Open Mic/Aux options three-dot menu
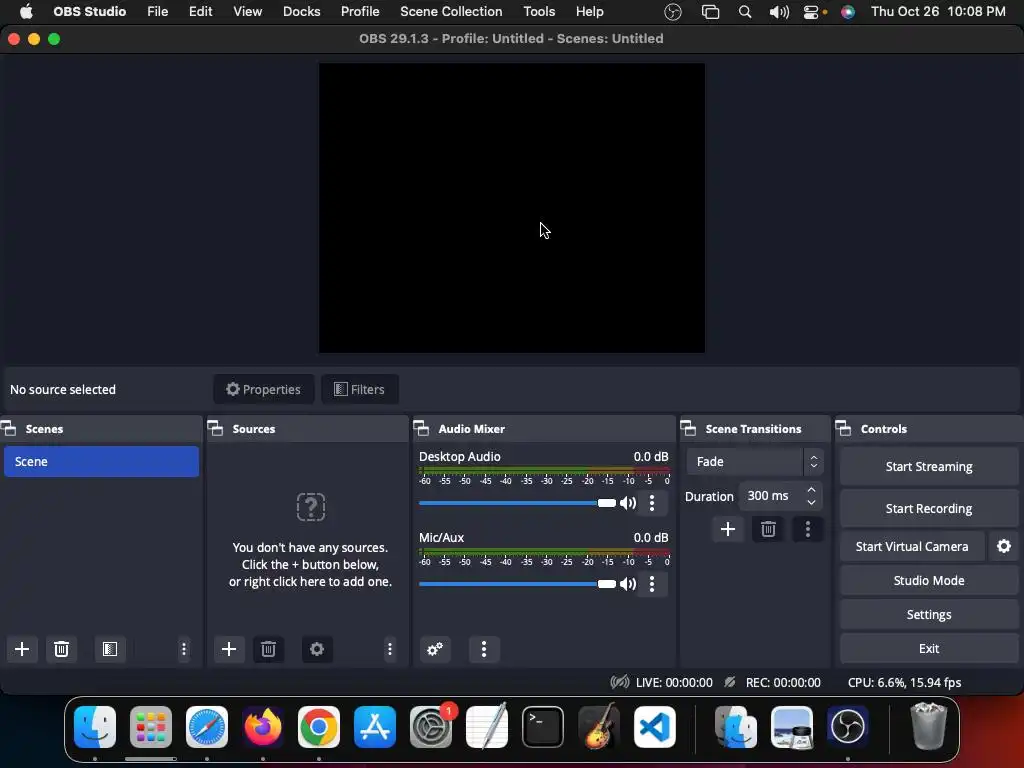The height and width of the screenshot is (768, 1024). (x=652, y=584)
